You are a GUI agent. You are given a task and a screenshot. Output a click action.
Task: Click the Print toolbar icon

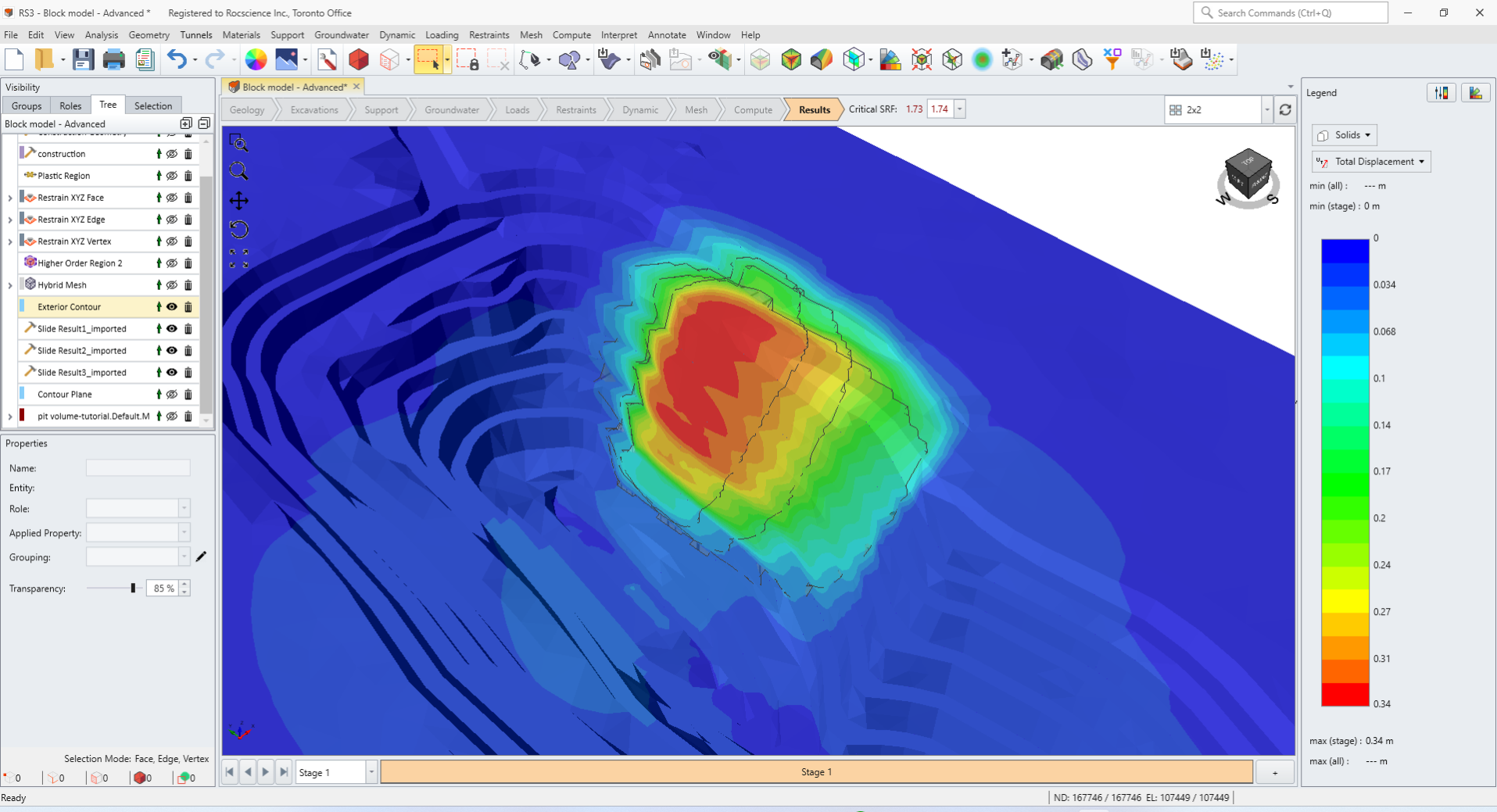[113, 59]
